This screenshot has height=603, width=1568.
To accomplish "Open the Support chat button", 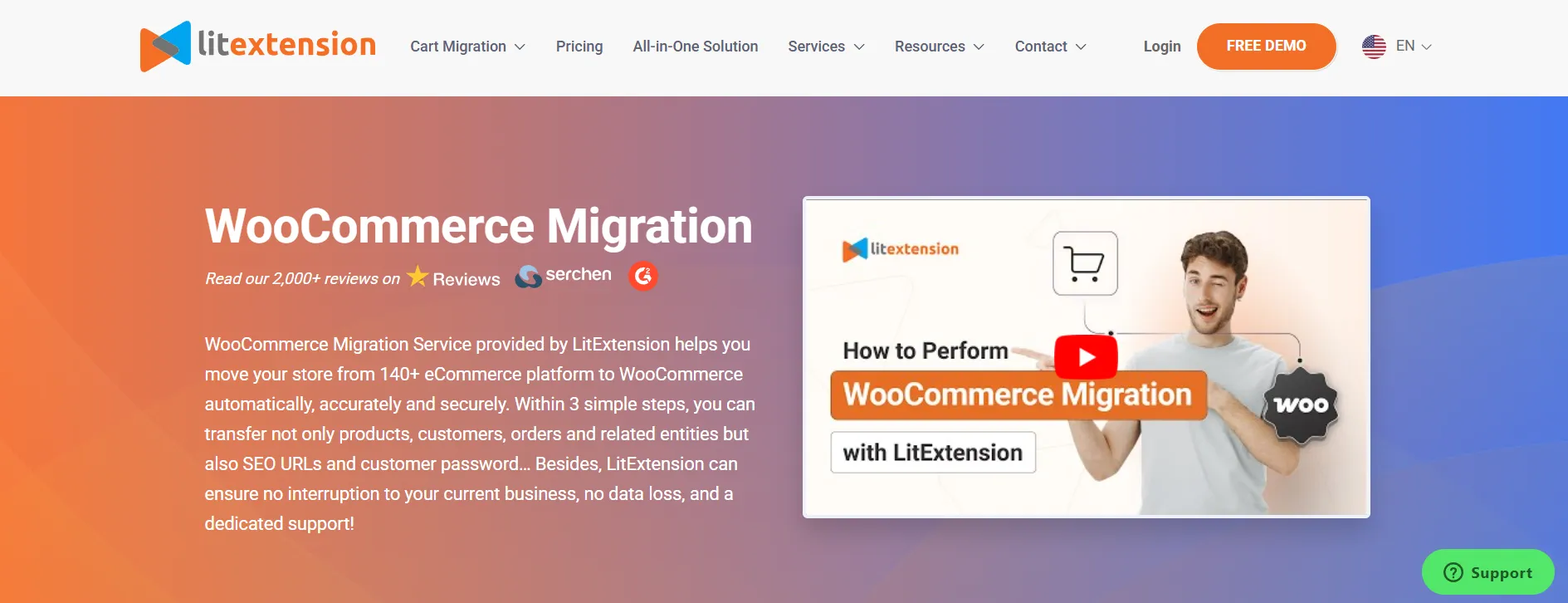I will click(1487, 572).
